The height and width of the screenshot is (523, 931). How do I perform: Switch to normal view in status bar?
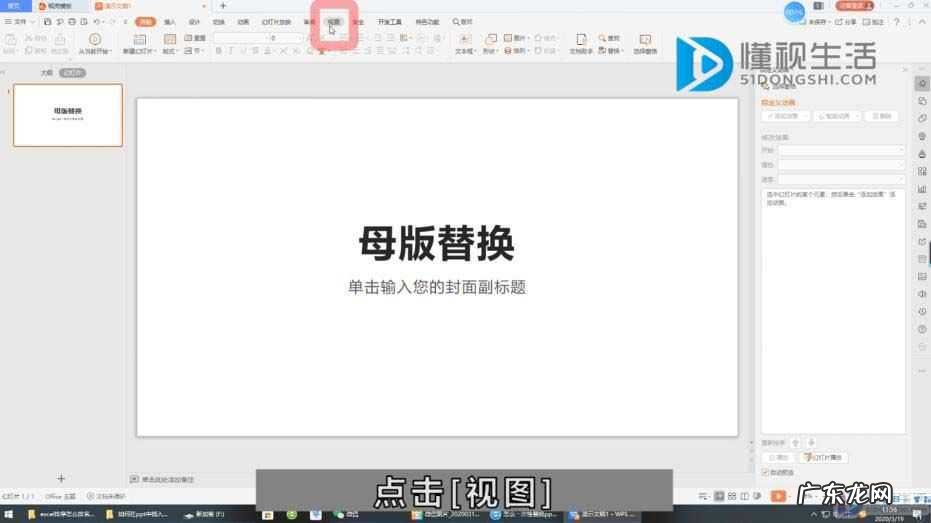[x=719, y=496]
